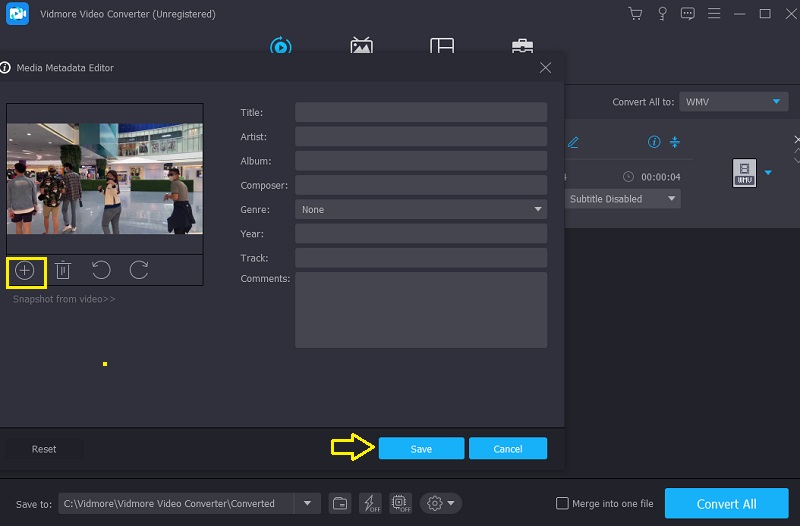Switch to the Toolbox tab
This screenshot has height=526, width=800.
click(x=522, y=47)
